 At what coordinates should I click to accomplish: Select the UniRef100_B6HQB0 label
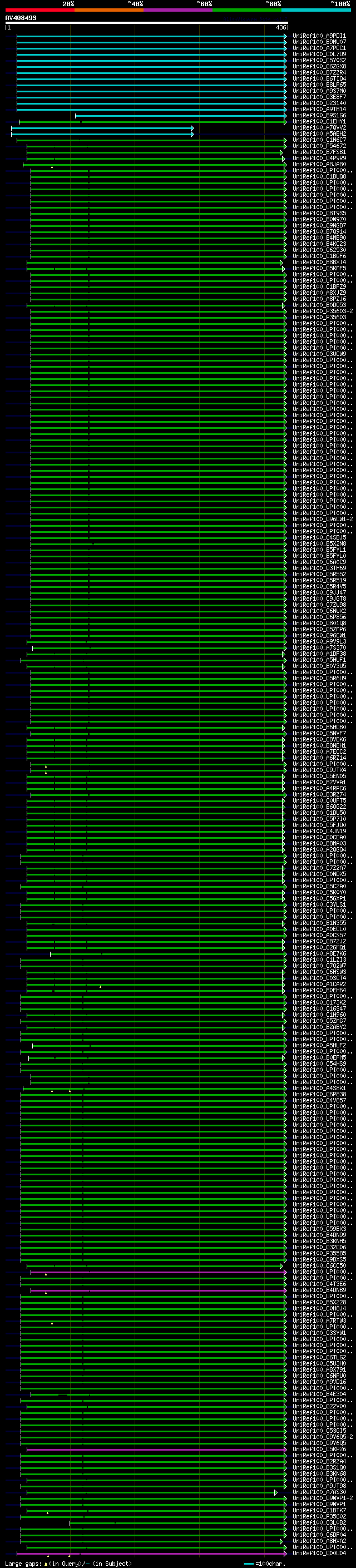click(x=319, y=727)
